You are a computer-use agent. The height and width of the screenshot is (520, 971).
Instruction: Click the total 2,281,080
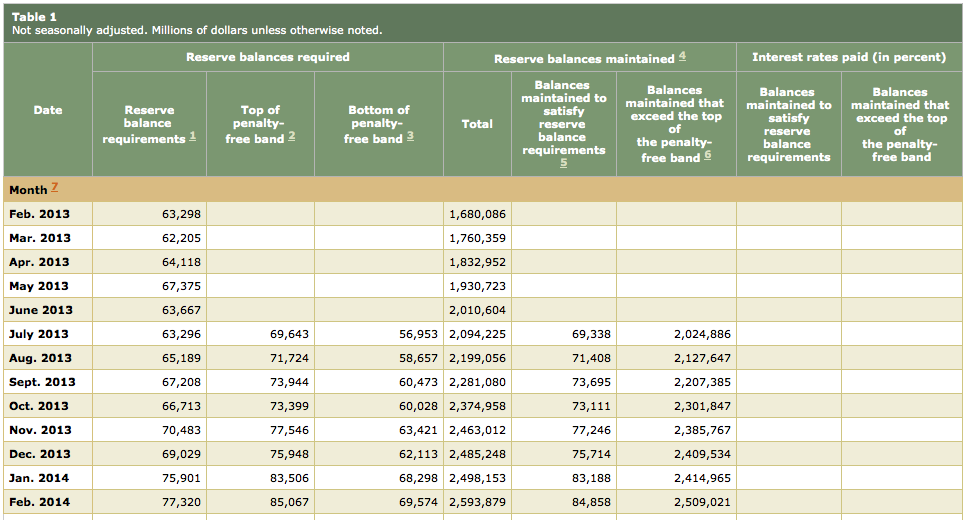477,383
